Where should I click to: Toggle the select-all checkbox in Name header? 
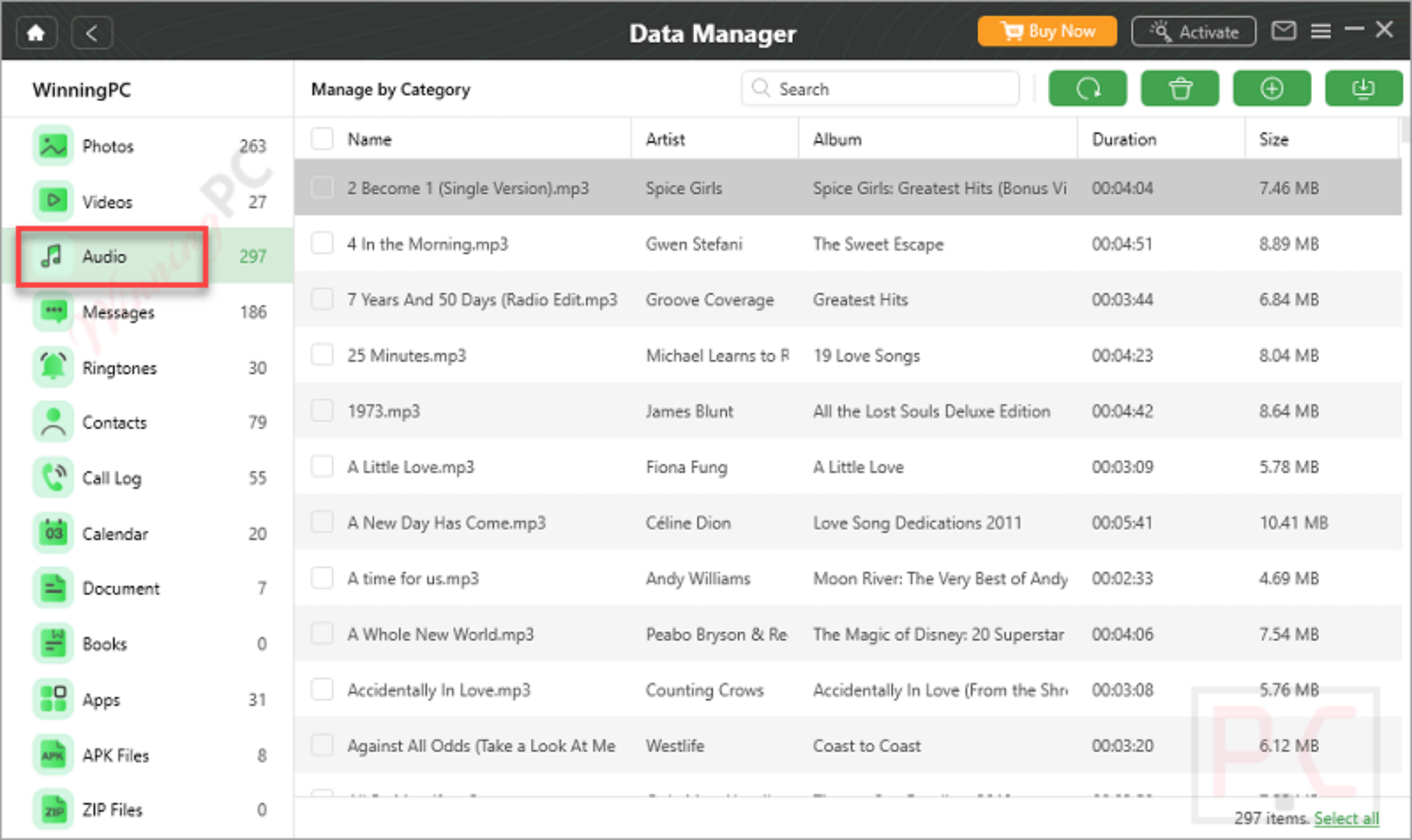coord(322,139)
